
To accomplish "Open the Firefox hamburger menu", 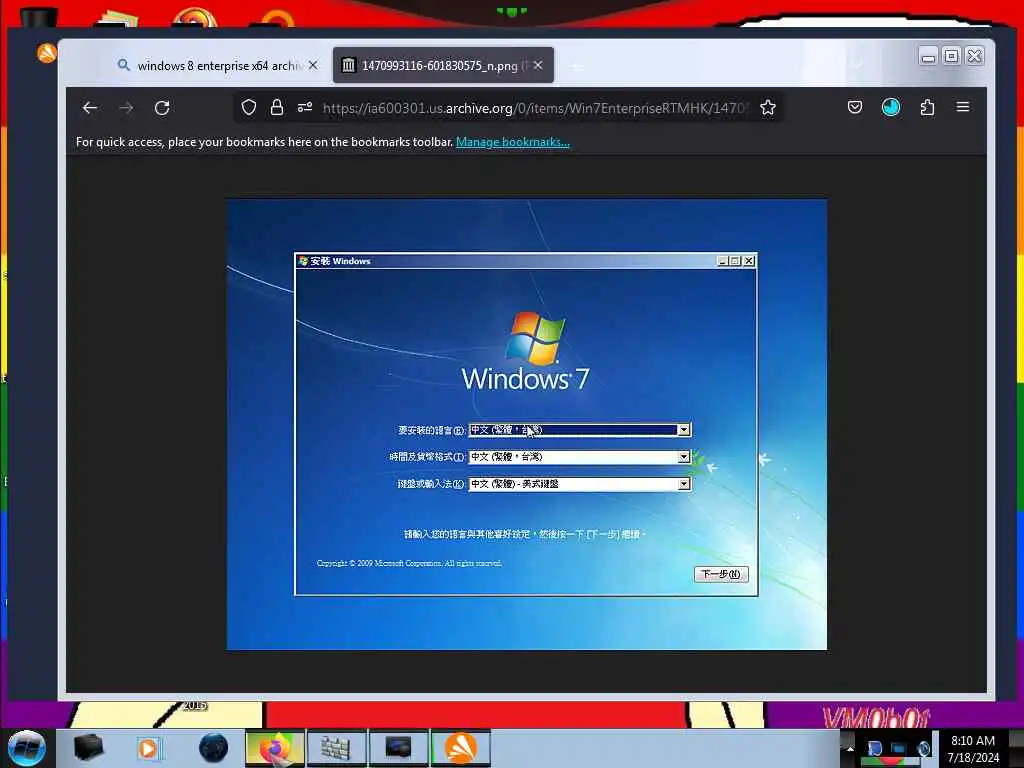I will (963, 106).
